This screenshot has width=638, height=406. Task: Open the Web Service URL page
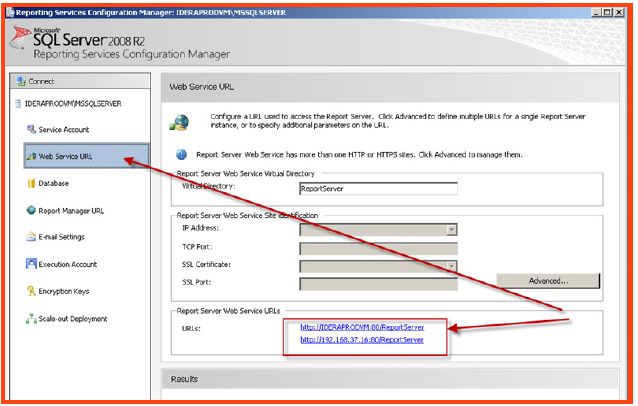click(87, 156)
